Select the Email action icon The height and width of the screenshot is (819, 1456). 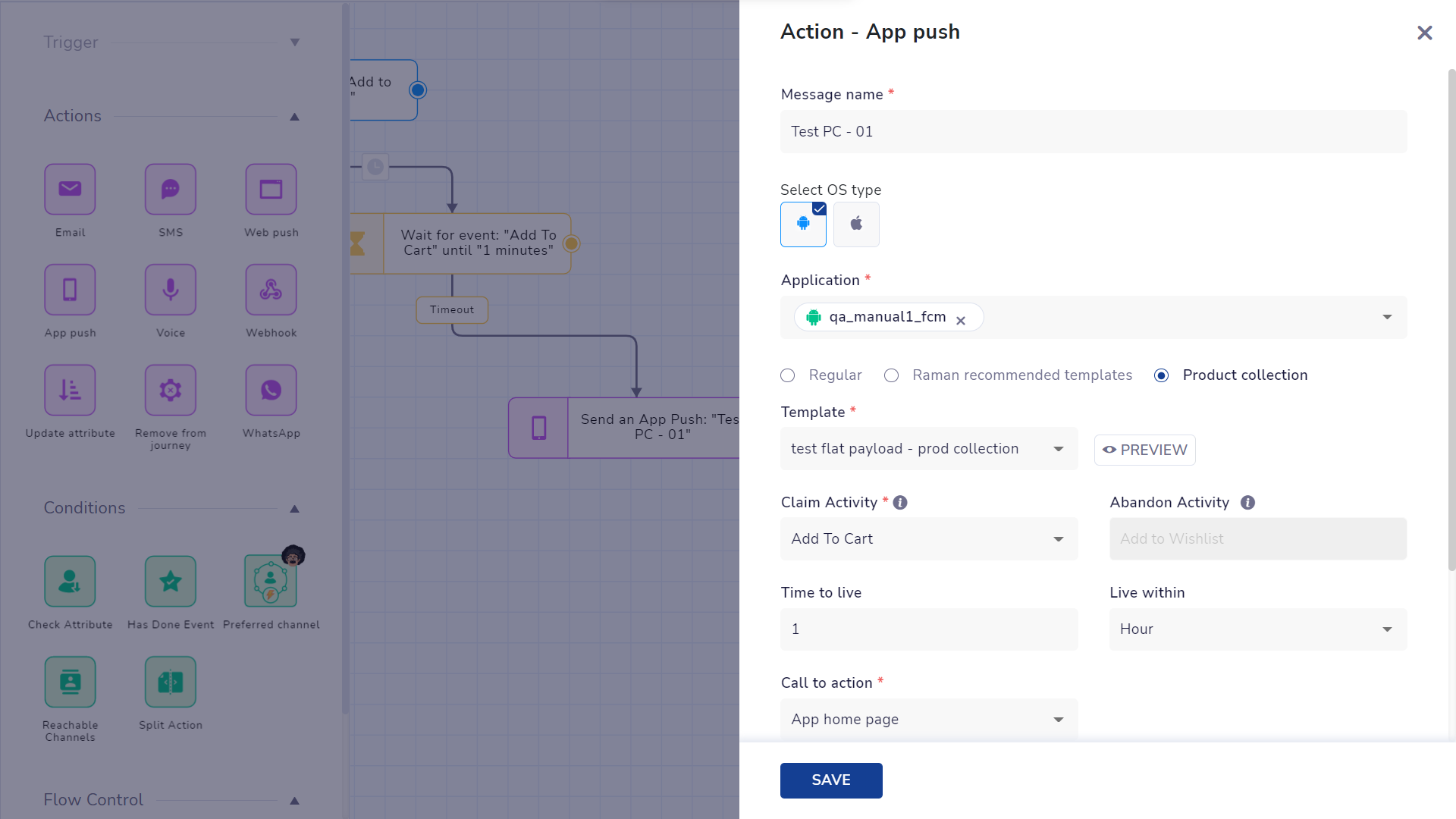coord(70,190)
